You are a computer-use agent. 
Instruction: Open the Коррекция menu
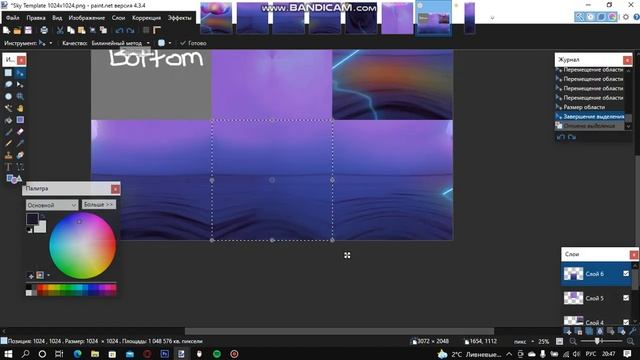point(146,18)
